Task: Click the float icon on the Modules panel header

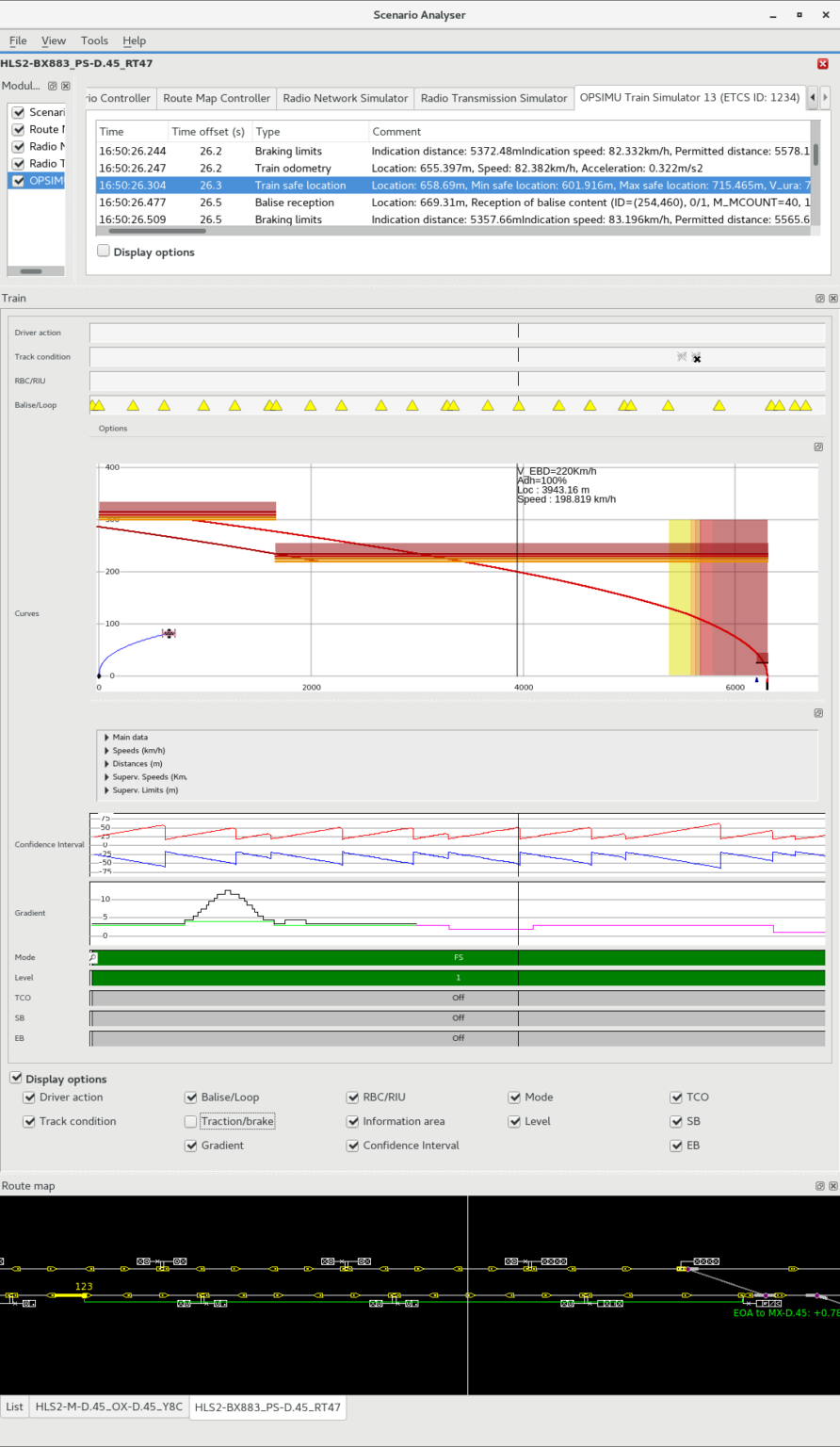Action: [54, 86]
